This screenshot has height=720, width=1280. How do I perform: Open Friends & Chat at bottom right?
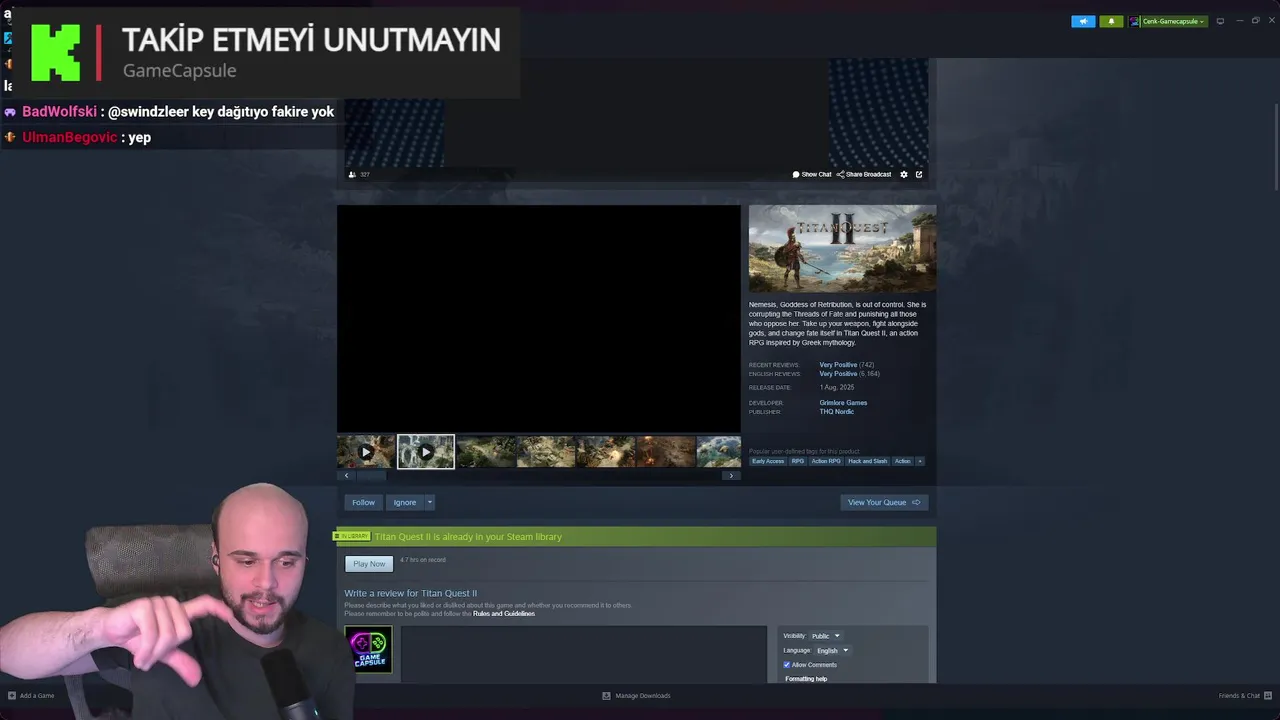[x=1244, y=696]
